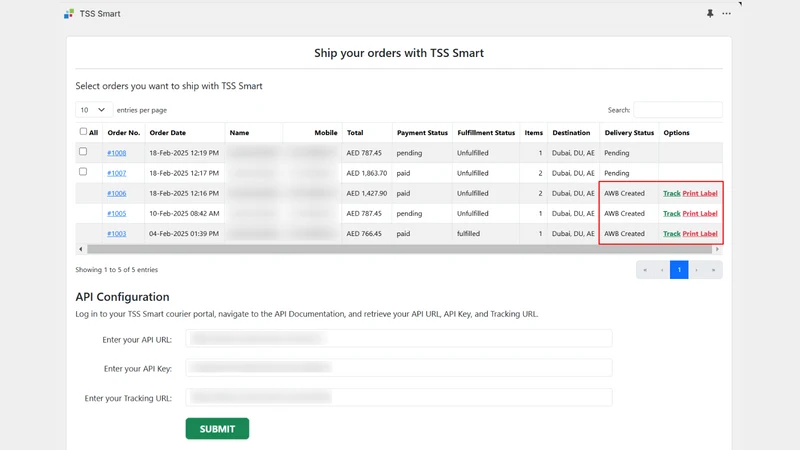Select page 1 in pagination

tap(679, 270)
